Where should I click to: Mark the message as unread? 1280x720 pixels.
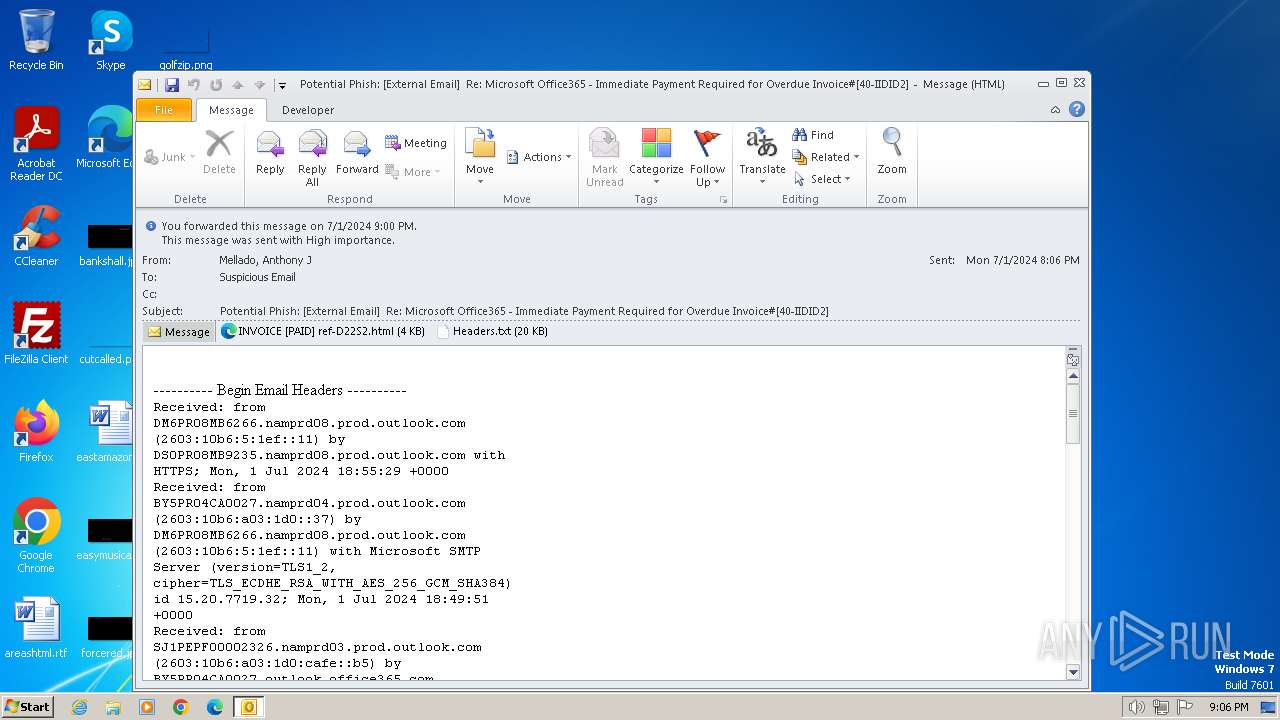(x=605, y=157)
